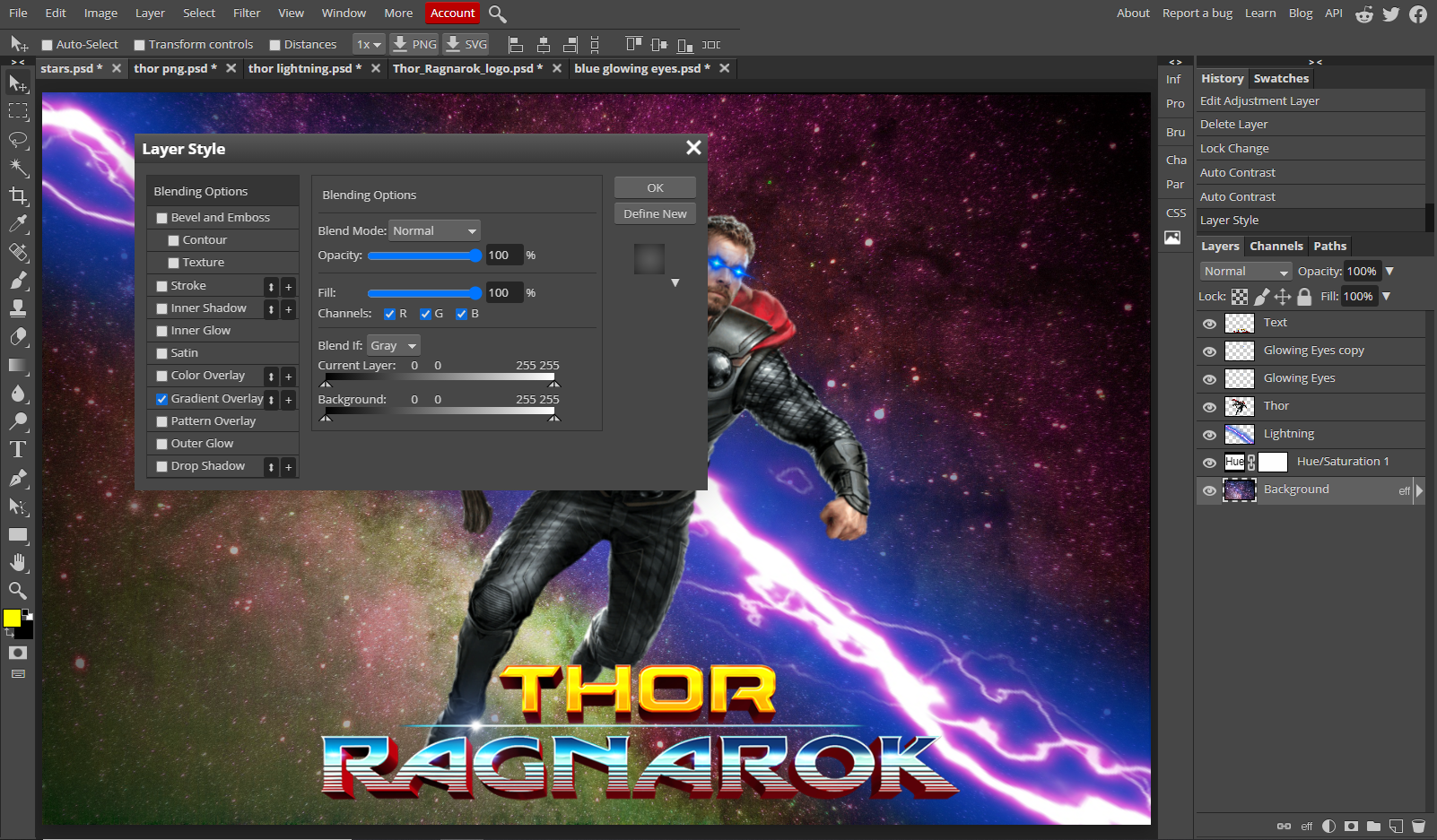Delete layer with trash icon
Image resolution: width=1437 pixels, height=840 pixels.
click(1418, 826)
